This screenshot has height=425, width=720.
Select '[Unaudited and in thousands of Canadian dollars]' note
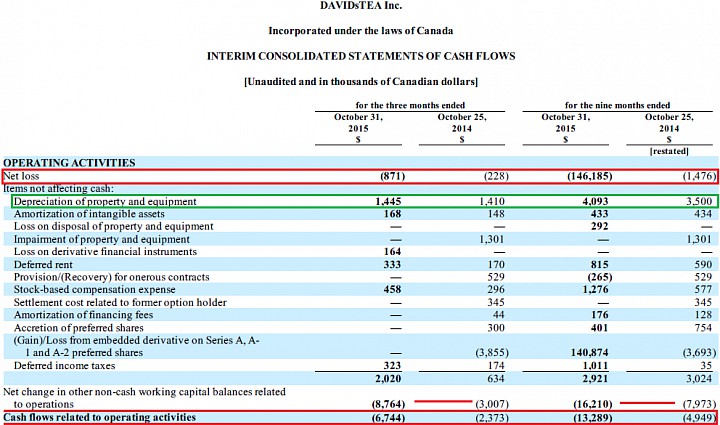point(361,82)
